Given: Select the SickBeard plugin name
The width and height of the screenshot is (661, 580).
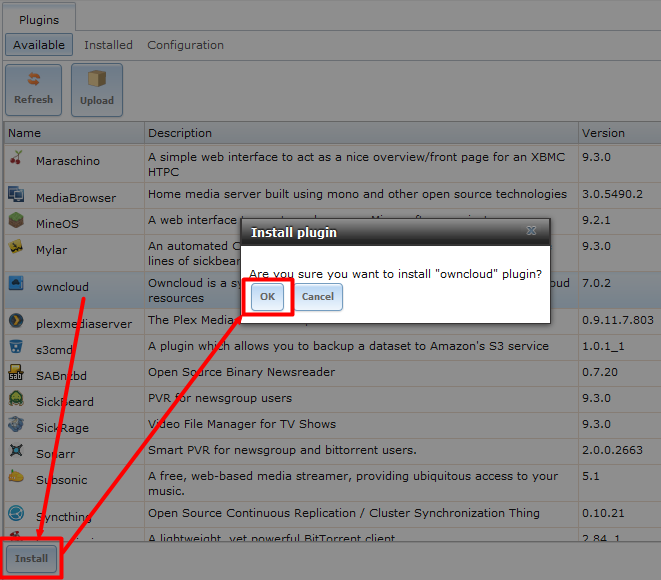Looking at the screenshot, I should click(x=65, y=402).
